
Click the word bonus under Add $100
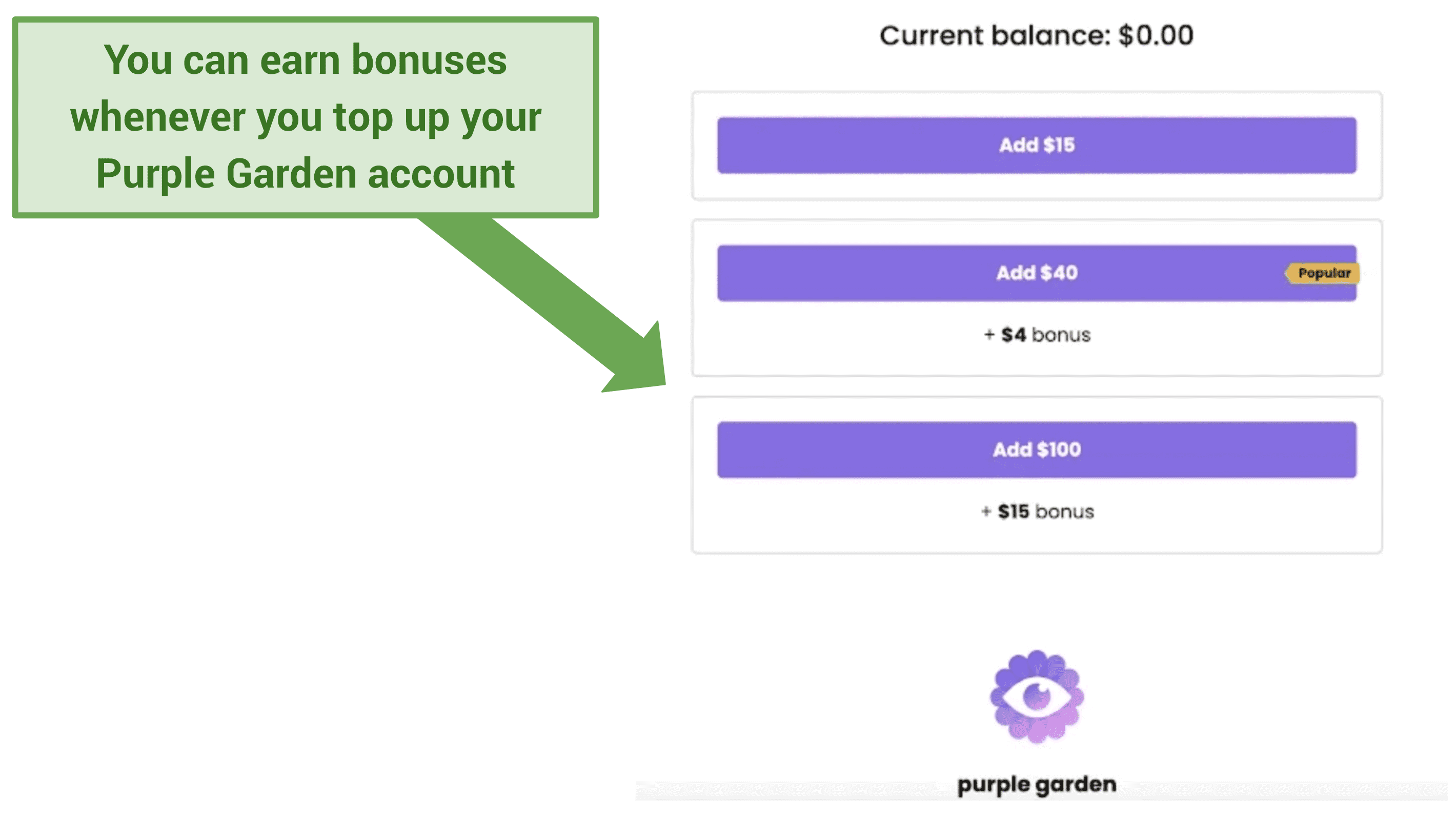pos(1065,512)
